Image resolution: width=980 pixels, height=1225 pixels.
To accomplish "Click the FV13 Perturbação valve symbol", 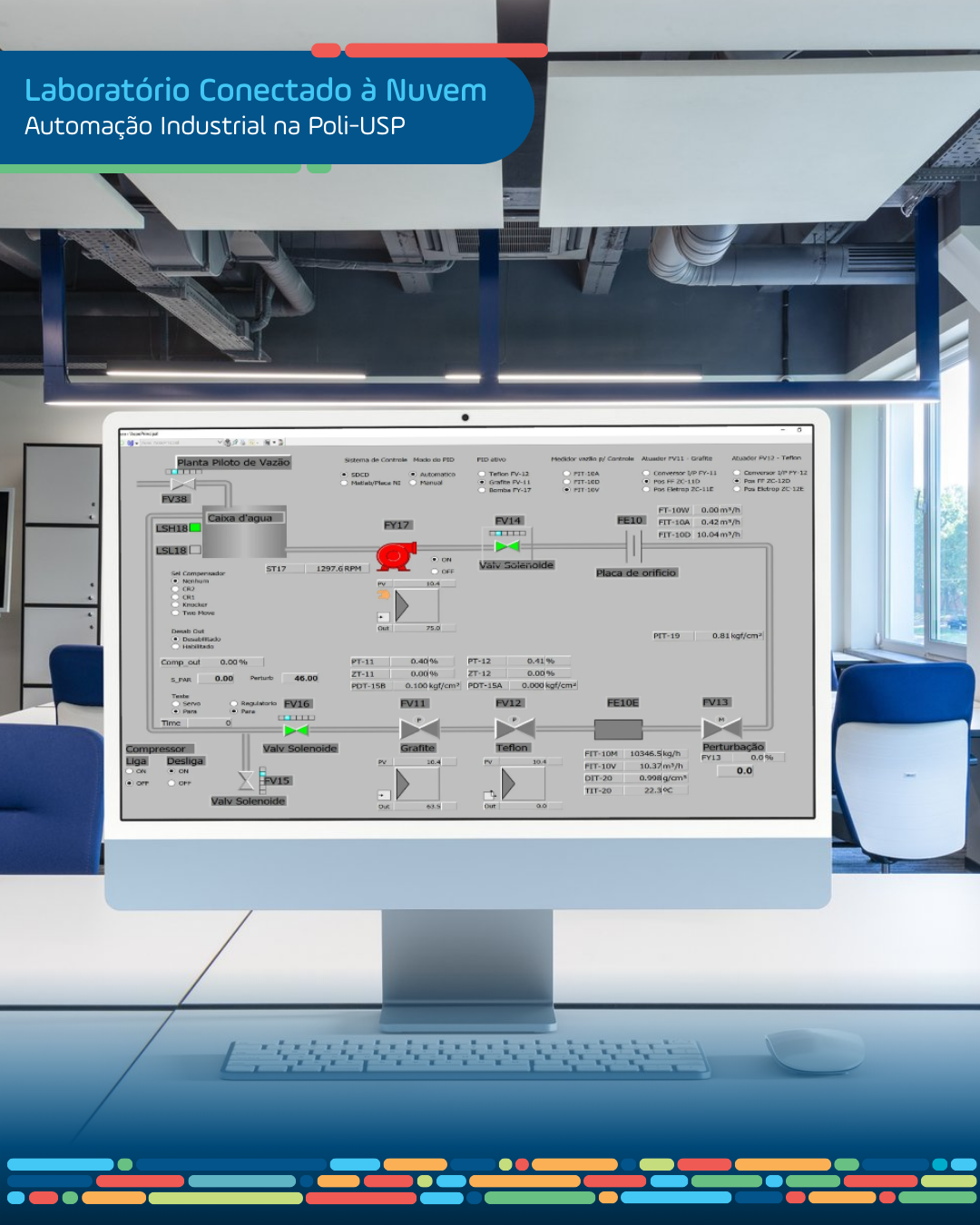I will pos(721,727).
